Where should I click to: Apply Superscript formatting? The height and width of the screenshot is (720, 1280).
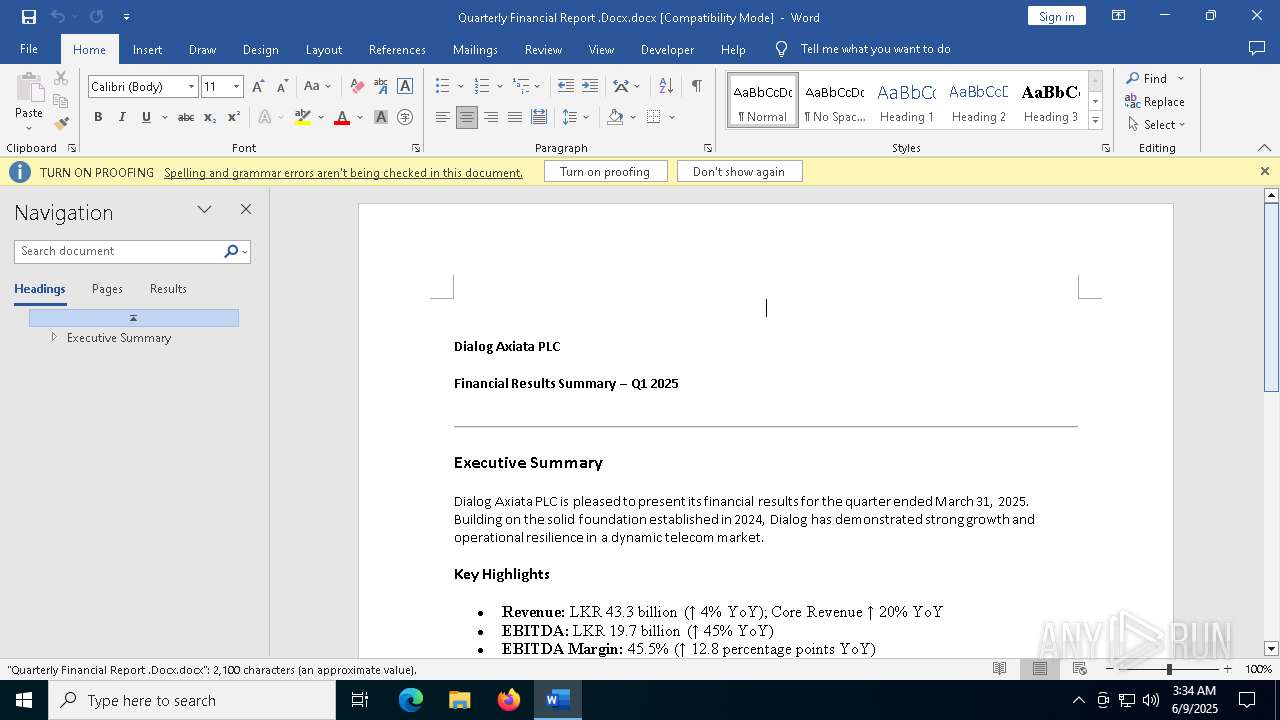pos(233,117)
